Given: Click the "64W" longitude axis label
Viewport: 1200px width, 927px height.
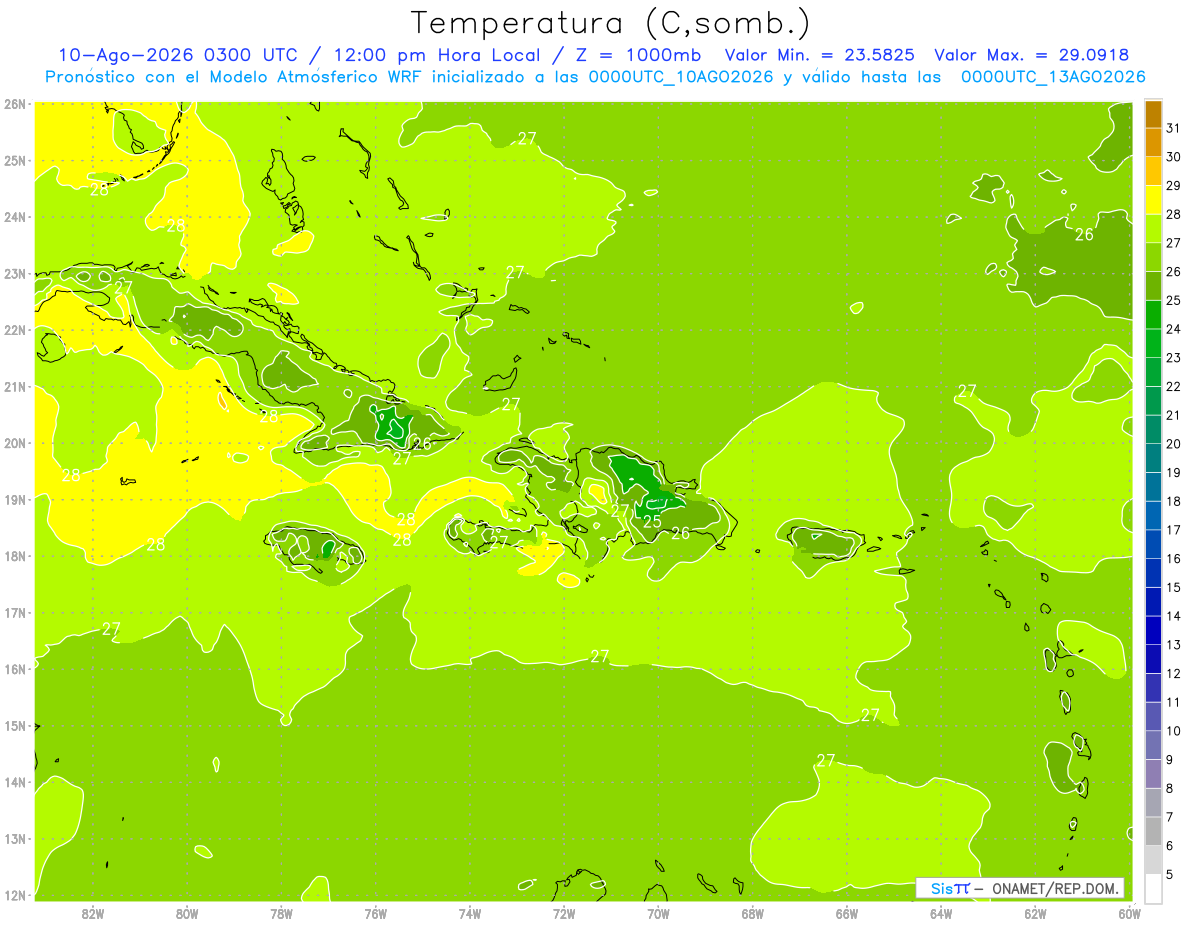Looking at the screenshot, I should [941, 913].
